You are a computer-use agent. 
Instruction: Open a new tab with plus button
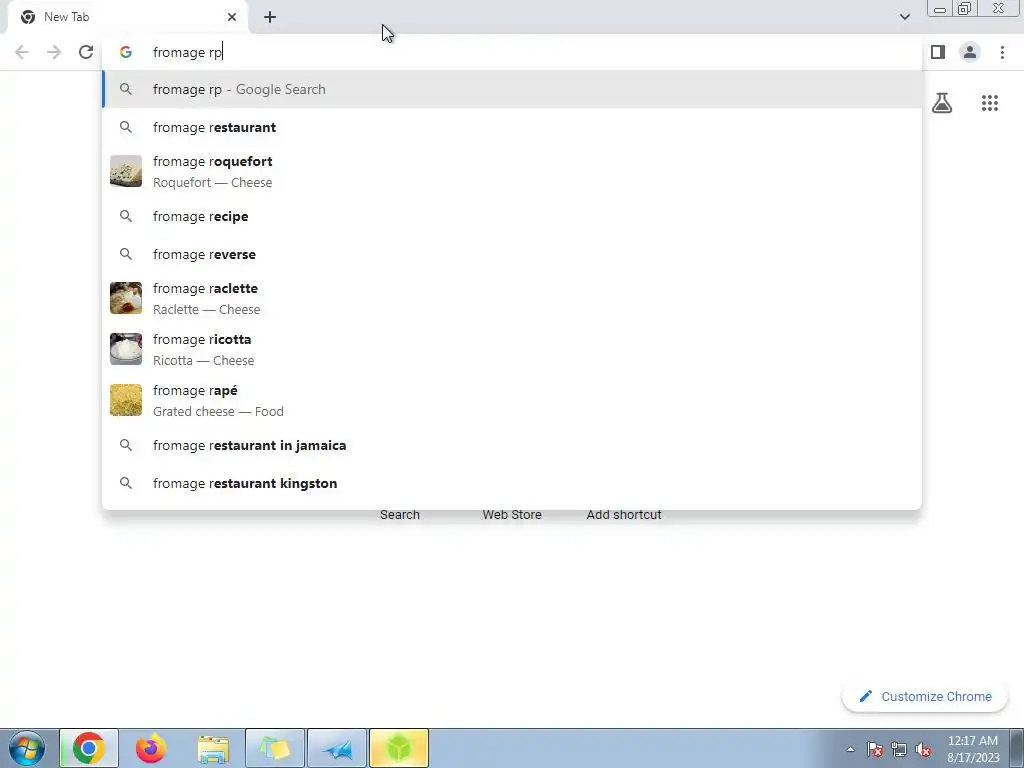coord(270,17)
